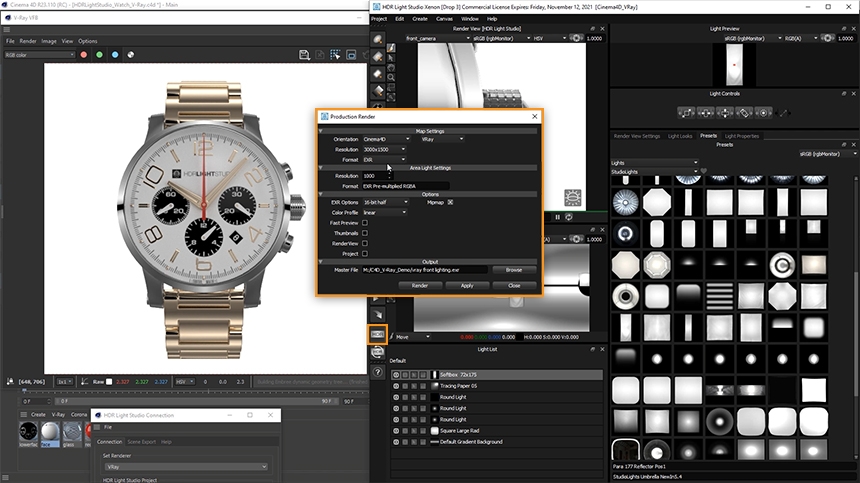
Task: Click the Close button in Production Render
Action: [x=514, y=286]
